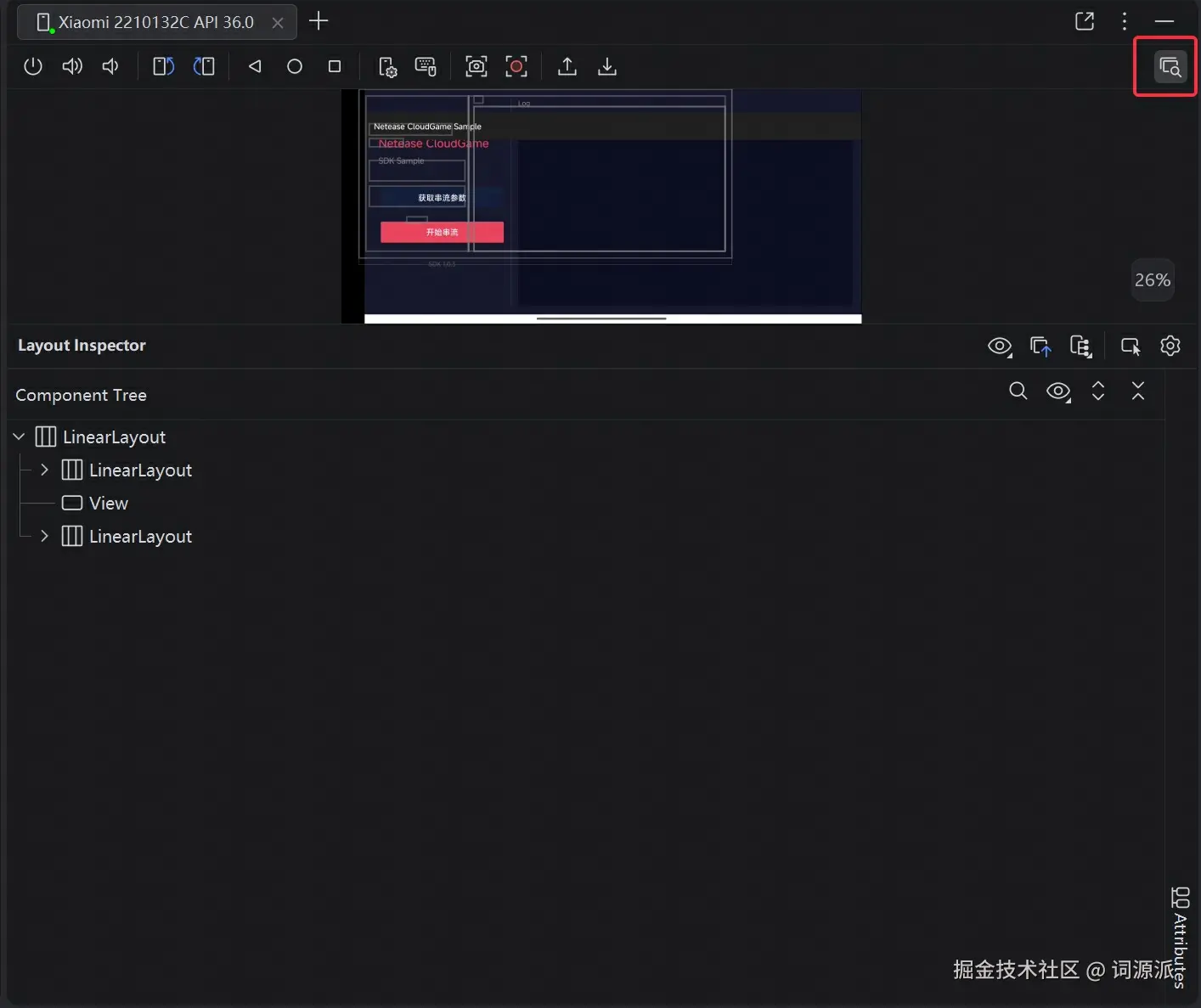
Task: Start screen recording
Action: coord(516,66)
